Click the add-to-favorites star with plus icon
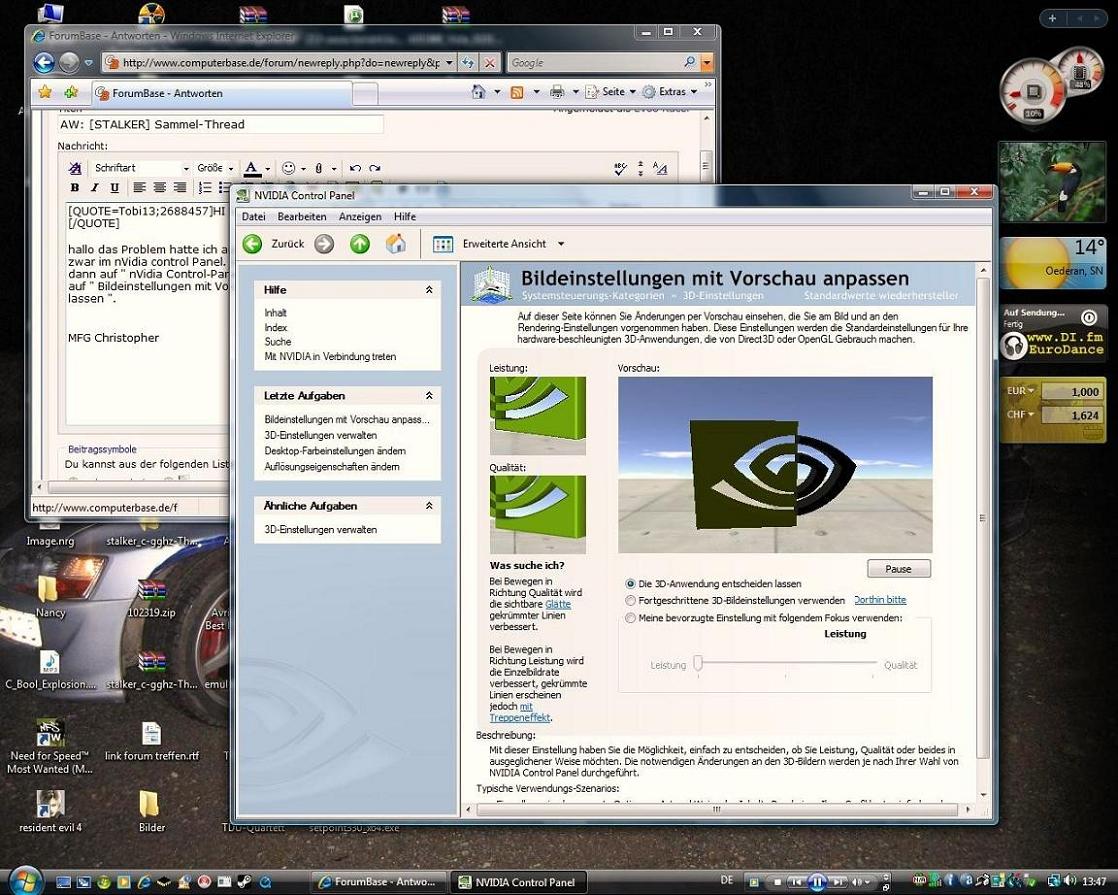 pos(71,92)
